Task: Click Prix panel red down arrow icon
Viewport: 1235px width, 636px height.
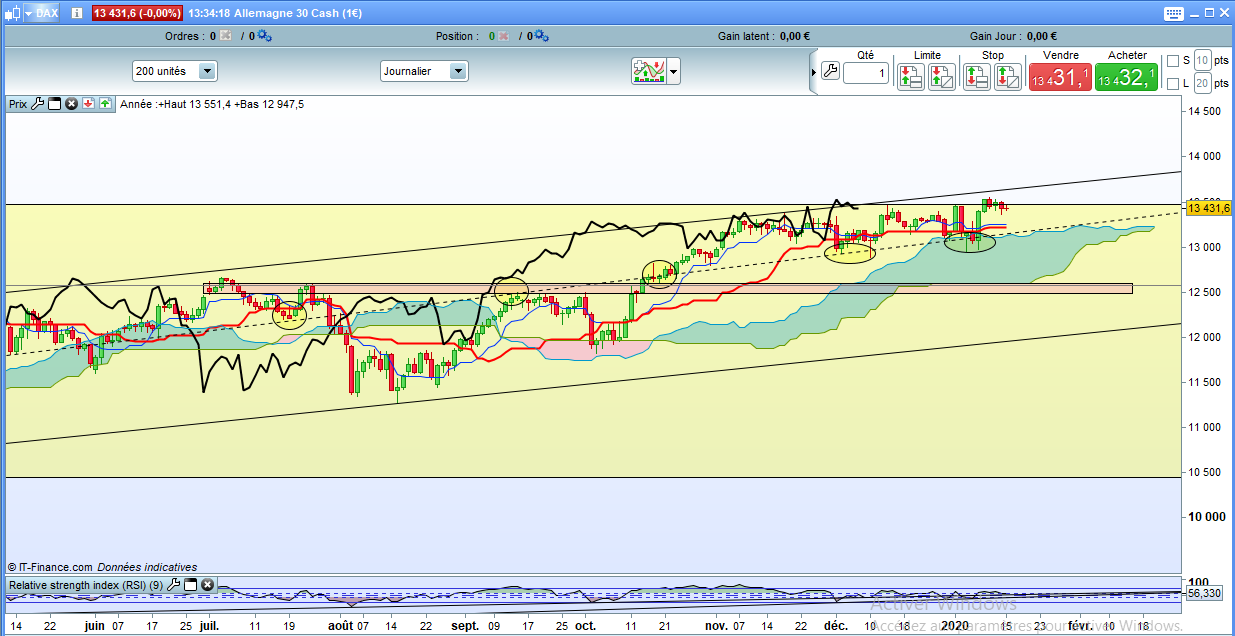Action: pos(88,103)
